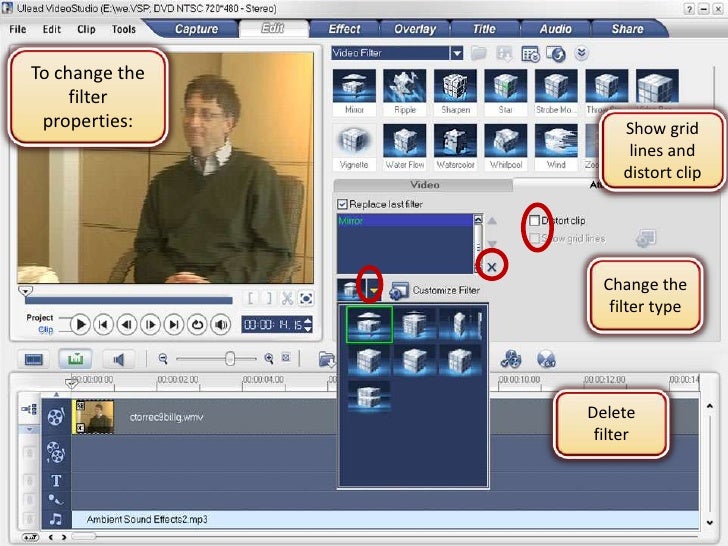Switch to the Title step
The height and width of the screenshot is (546, 728).
click(x=484, y=29)
